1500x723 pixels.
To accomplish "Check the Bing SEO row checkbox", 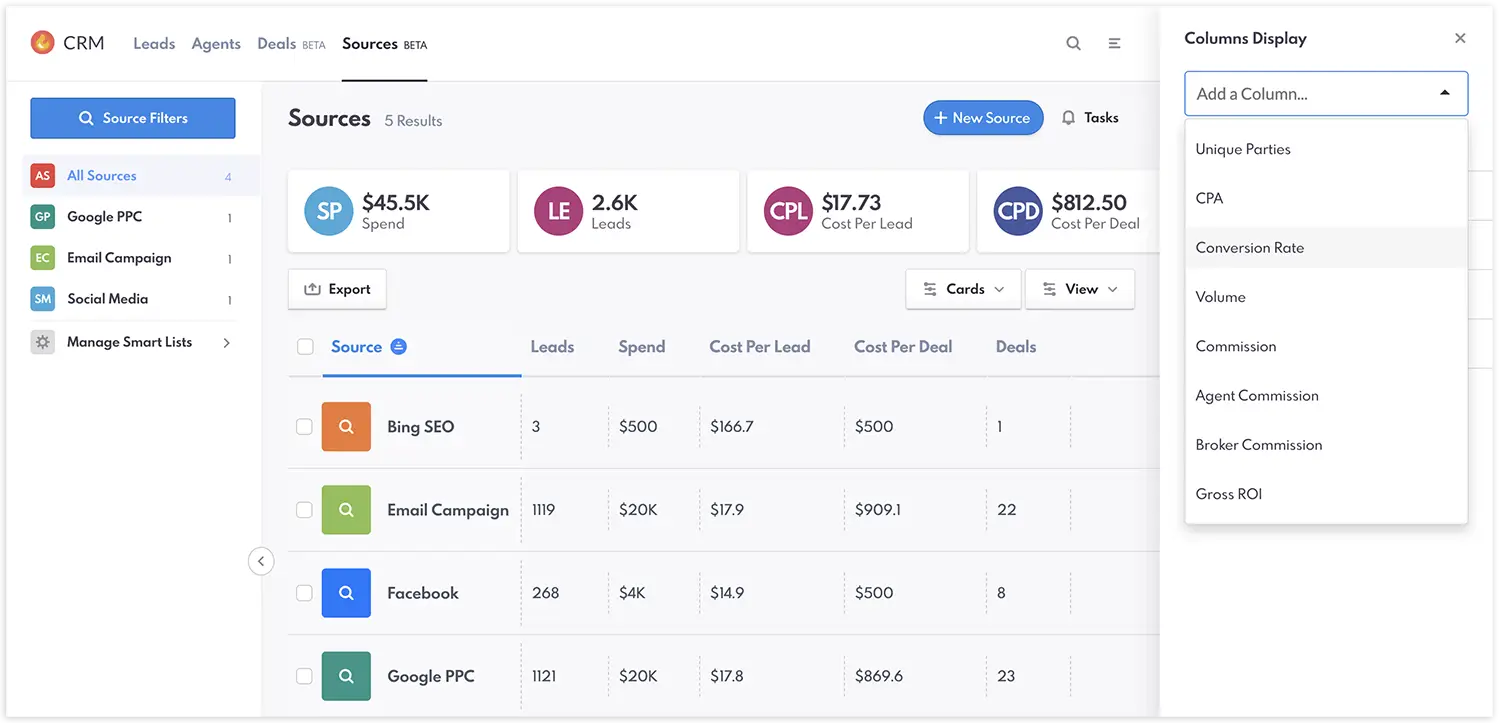I will click(304, 427).
